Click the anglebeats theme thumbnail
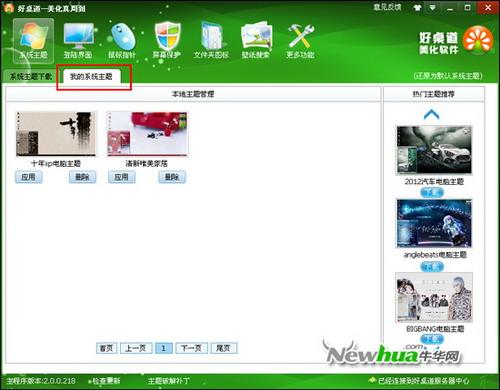The width and height of the screenshot is (500, 390). [x=434, y=223]
